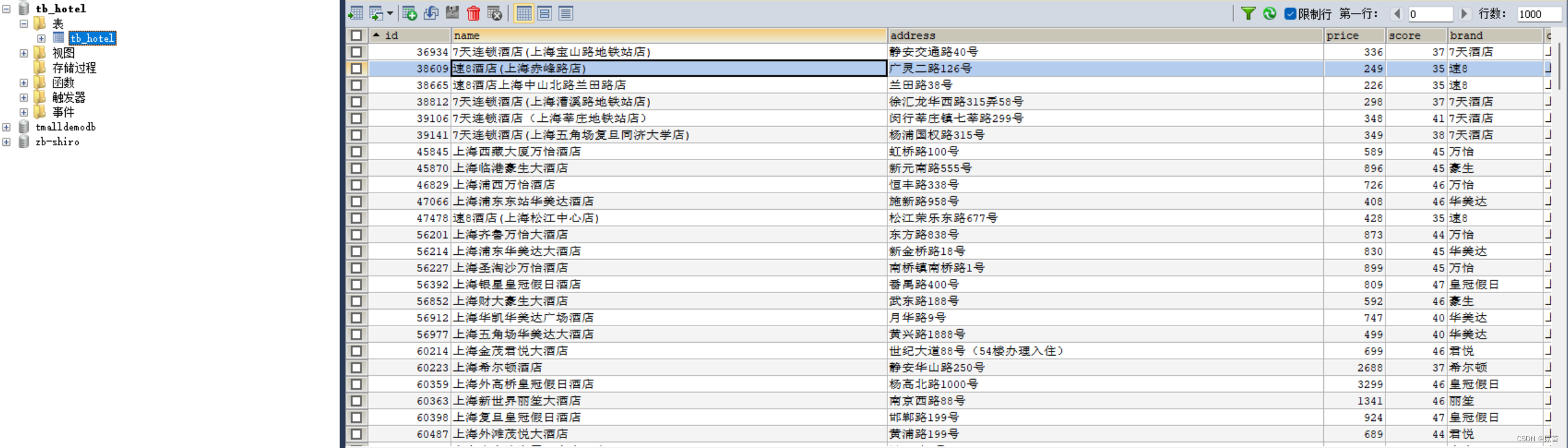Check the row checkbox for id 38609

coord(357,68)
